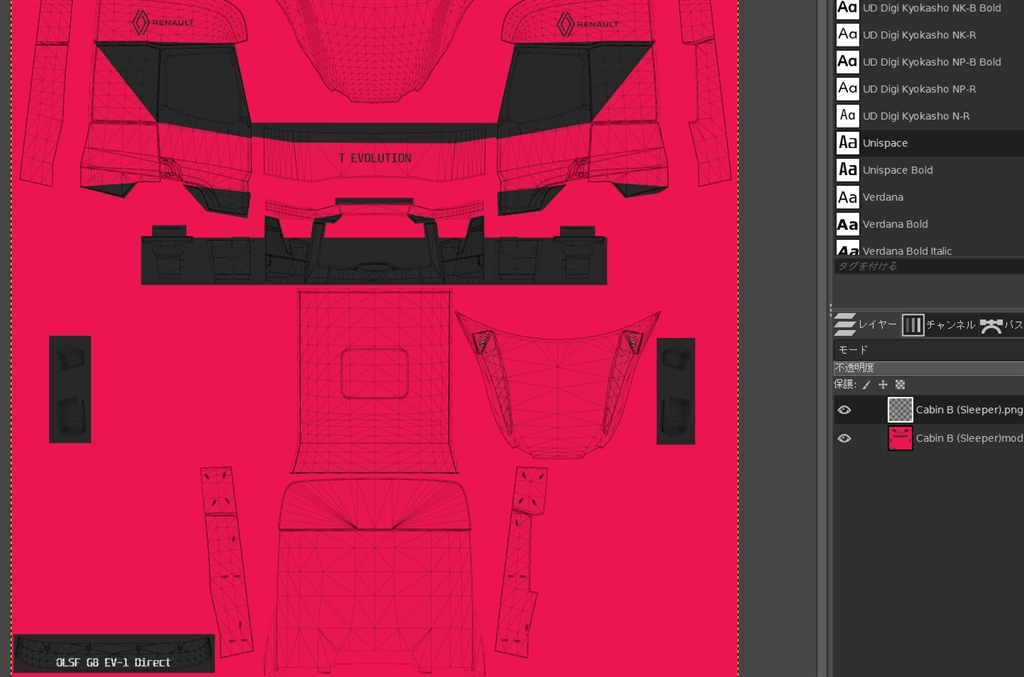Screen dimensions: 1024x677
Task: Toggle the lock pixels brush icon
Action: (x=867, y=385)
